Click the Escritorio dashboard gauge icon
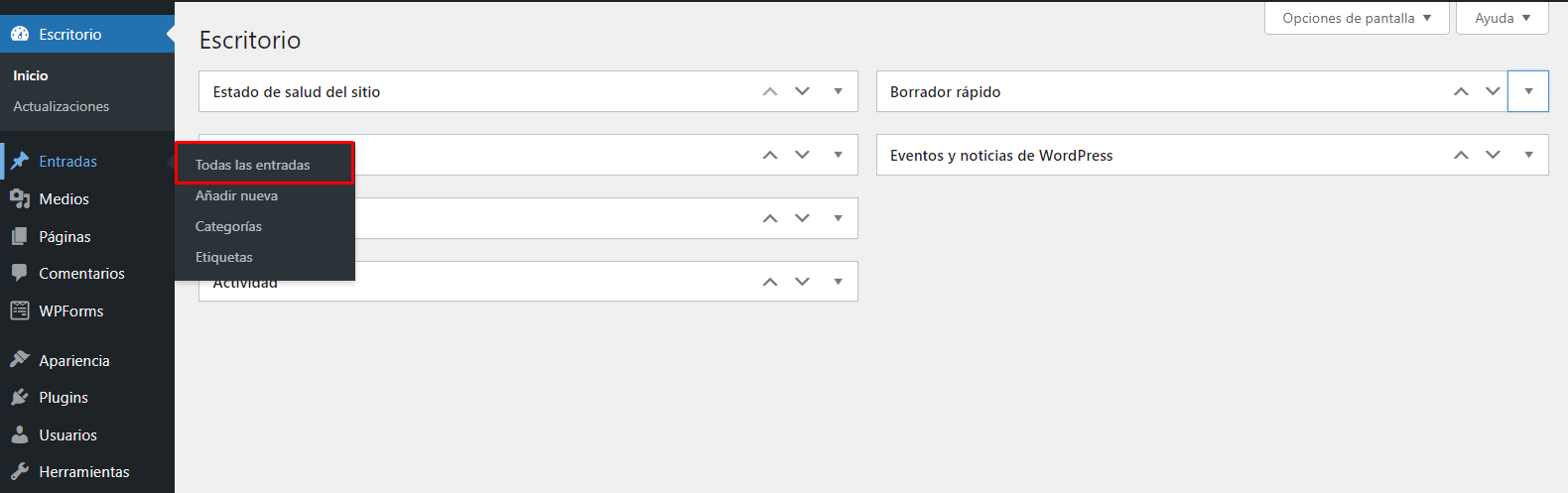1568x493 pixels. (x=20, y=34)
